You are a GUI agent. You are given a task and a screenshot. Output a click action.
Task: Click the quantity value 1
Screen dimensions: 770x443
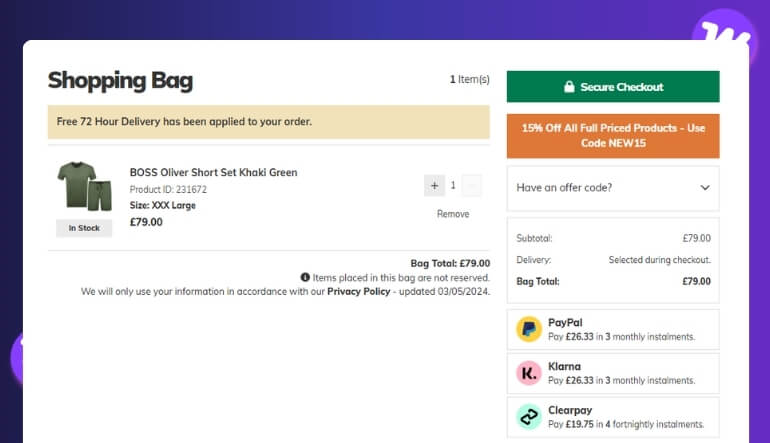click(x=453, y=185)
